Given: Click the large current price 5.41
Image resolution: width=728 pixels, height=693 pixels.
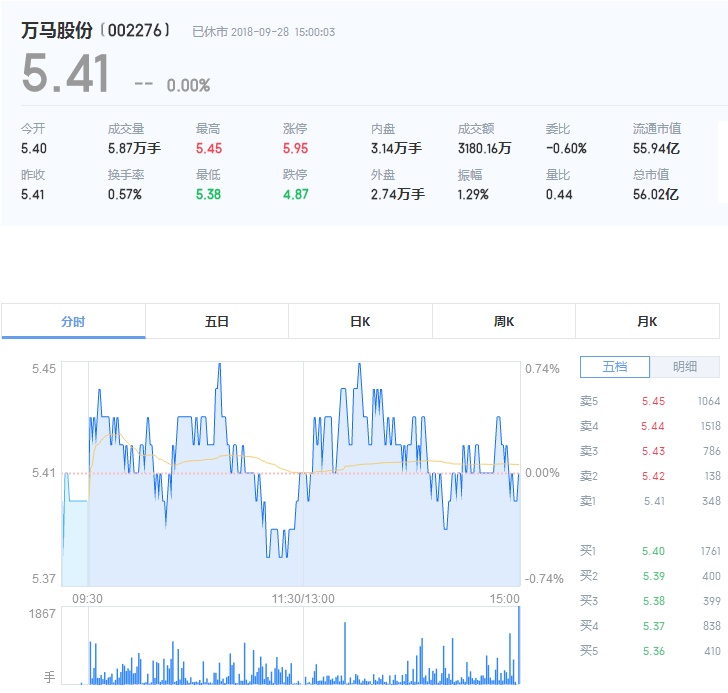Looking at the screenshot, I should [x=66, y=75].
